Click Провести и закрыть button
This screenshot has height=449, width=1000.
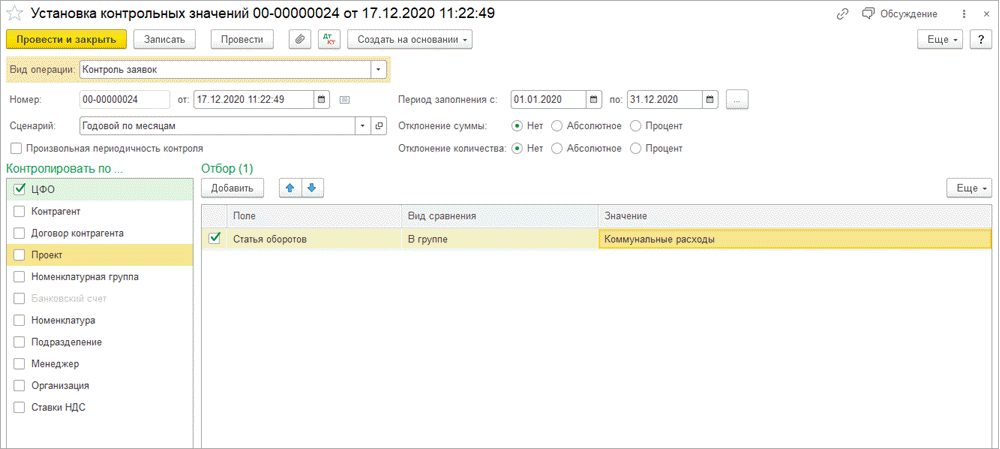(66, 39)
